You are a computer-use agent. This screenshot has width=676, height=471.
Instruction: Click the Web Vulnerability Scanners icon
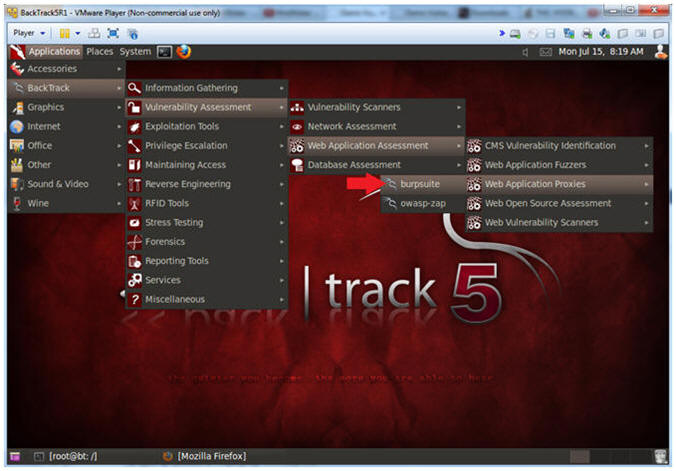pos(474,223)
